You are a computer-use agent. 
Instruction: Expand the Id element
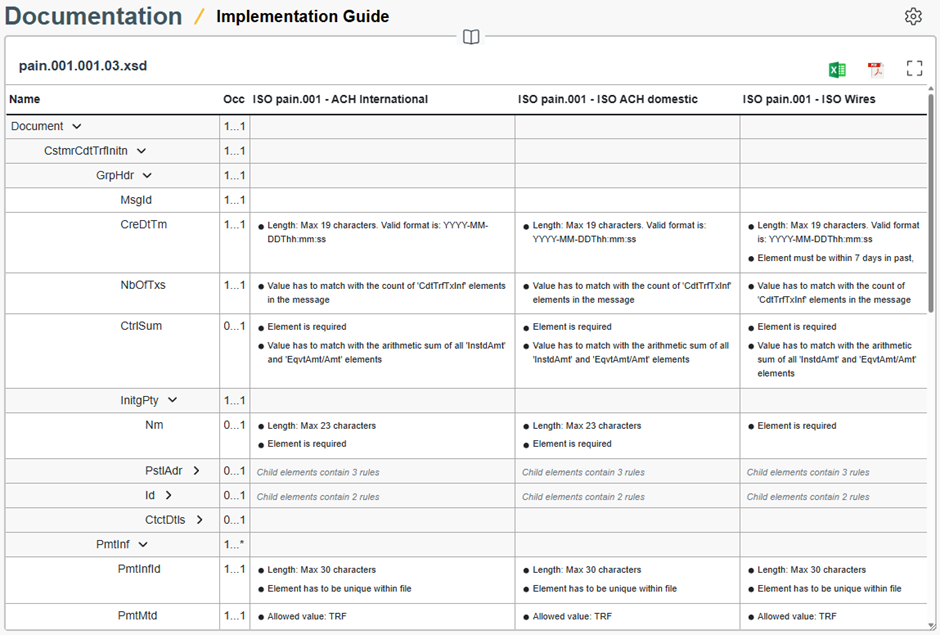point(168,496)
